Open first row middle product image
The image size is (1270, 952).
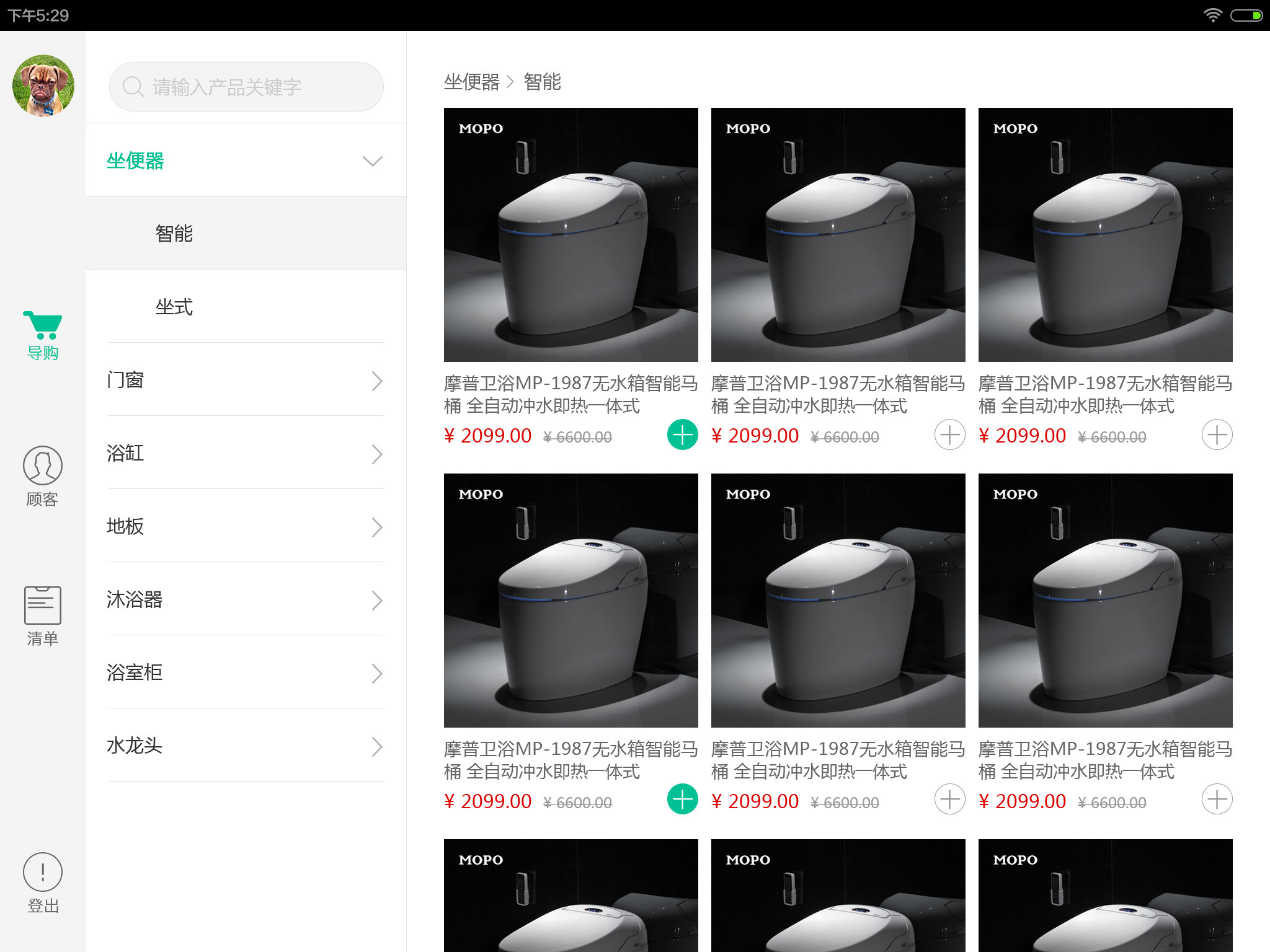pos(838,235)
